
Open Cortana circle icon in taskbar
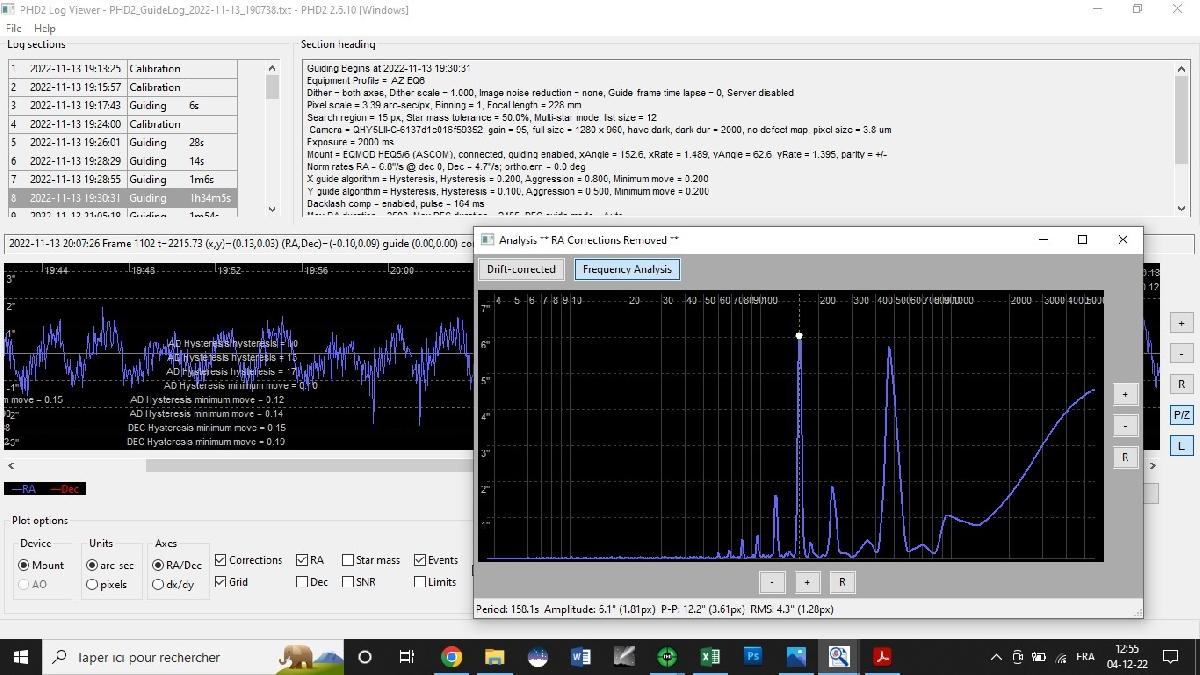[x=364, y=657]
